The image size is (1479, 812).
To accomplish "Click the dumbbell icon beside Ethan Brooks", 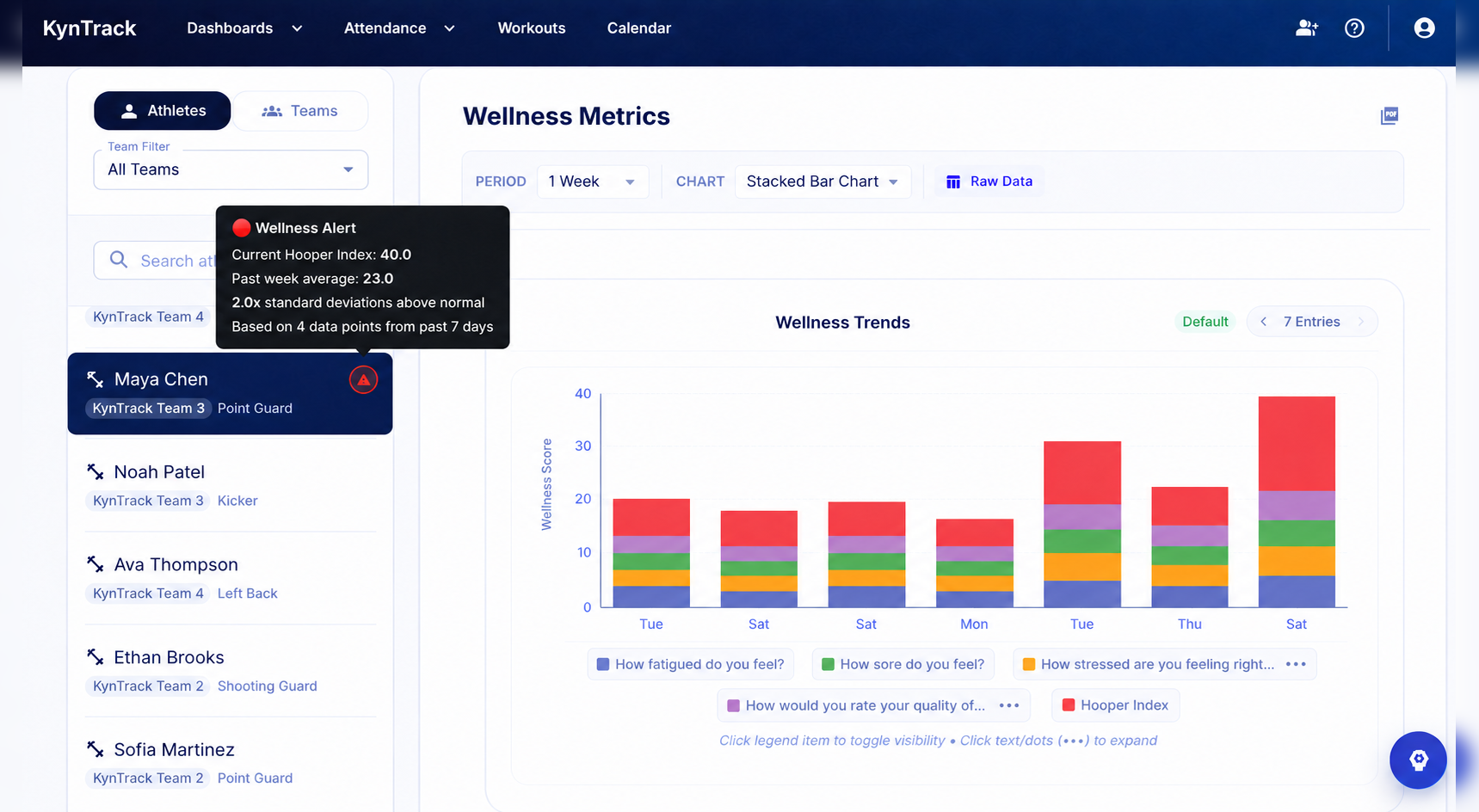I will (x=96, y=657).
